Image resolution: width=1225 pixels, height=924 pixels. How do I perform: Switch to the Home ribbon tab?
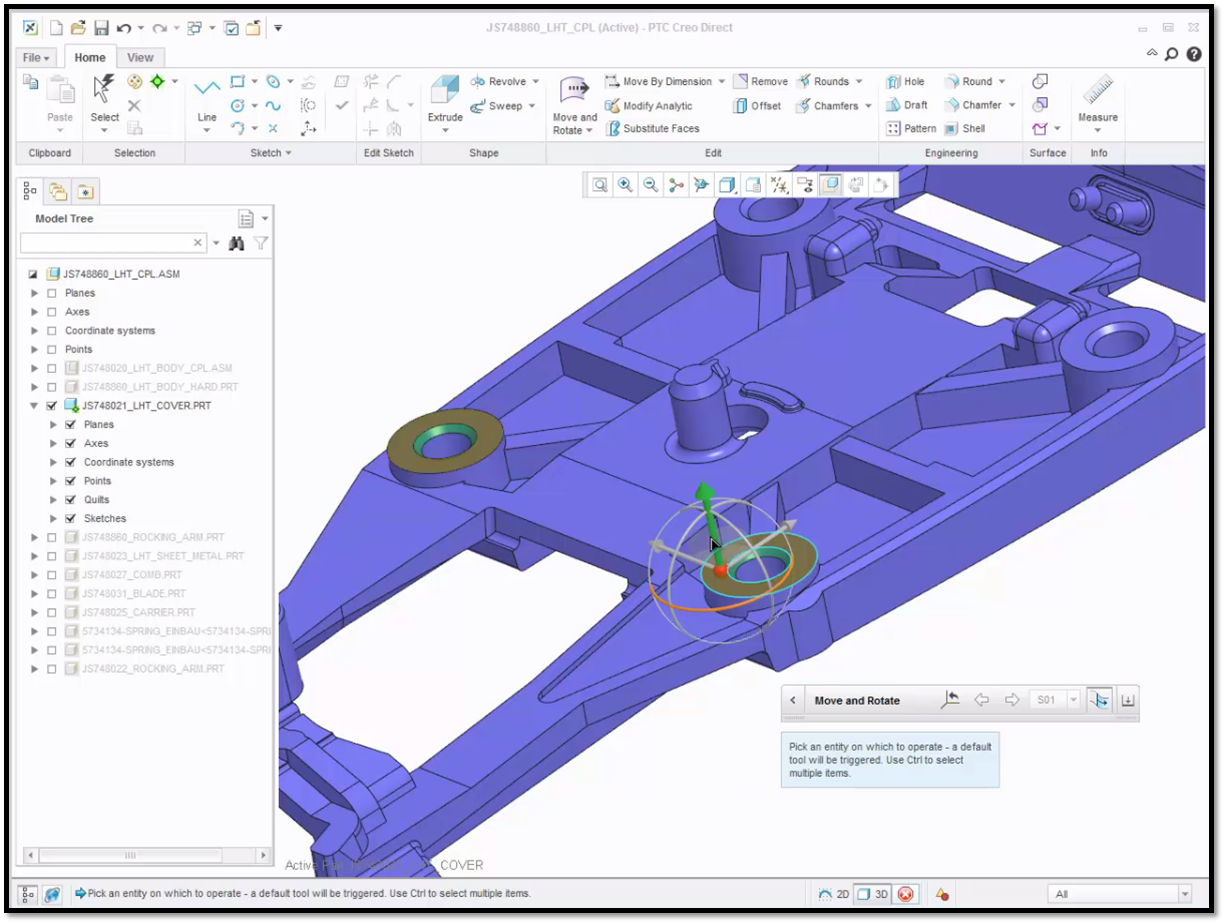90,57
